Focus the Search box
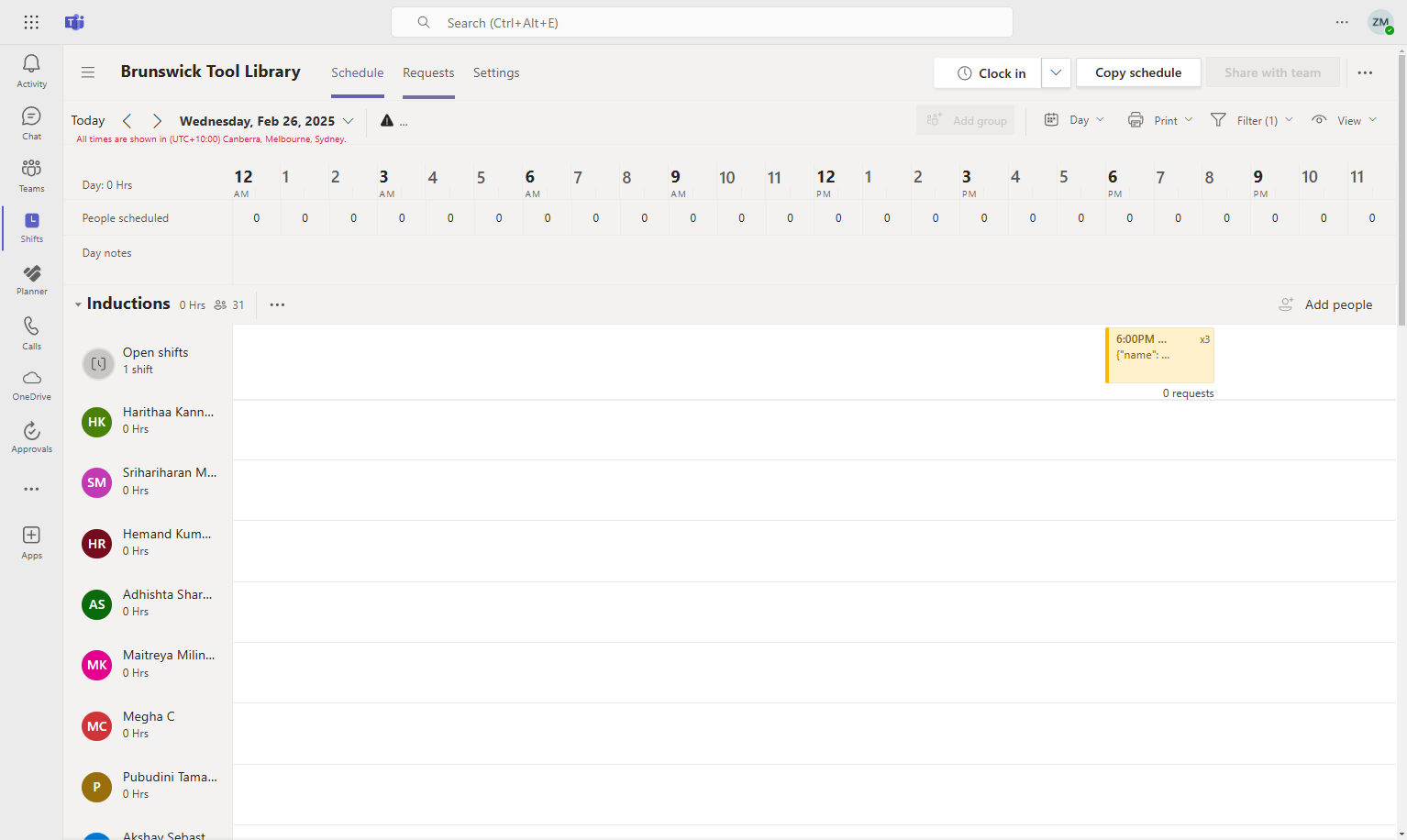 [x=702, y=22]
